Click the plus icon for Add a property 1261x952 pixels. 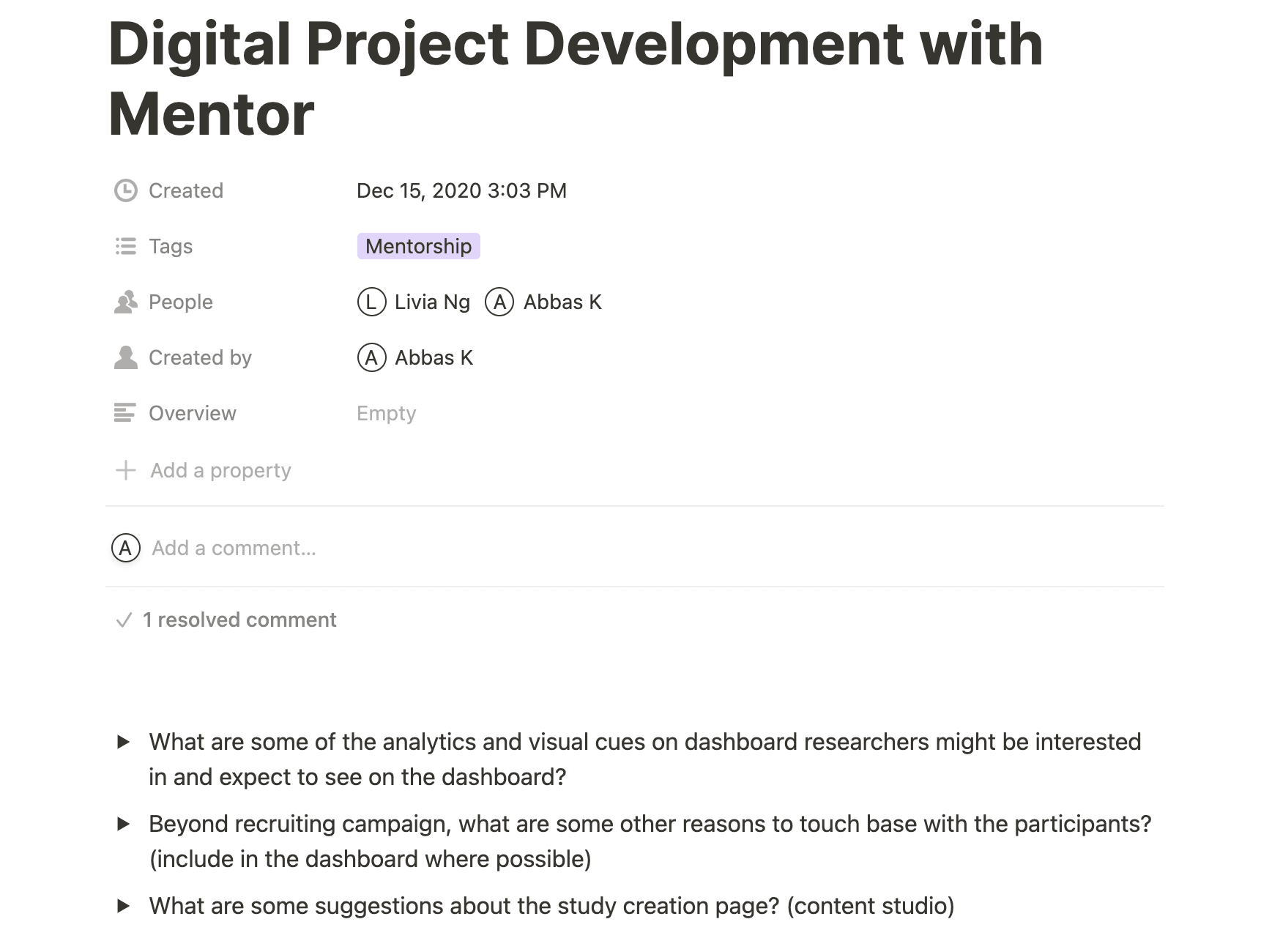[x=126, y=470]
